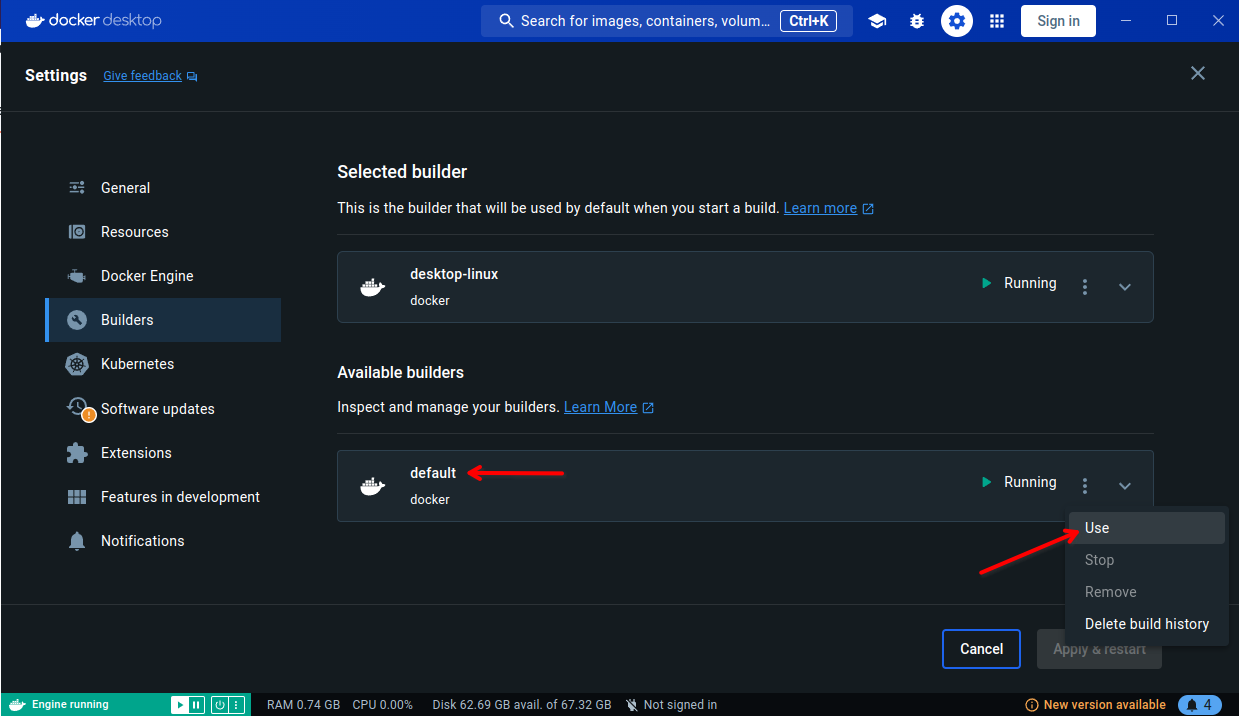Open Features in development settings

tap(163, 497)
